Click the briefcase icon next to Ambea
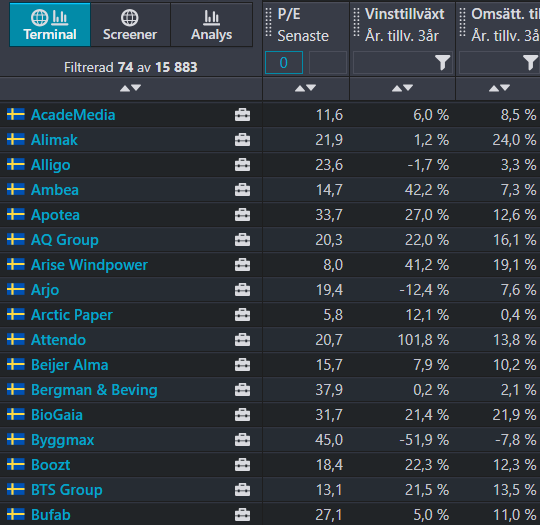540x525 pixels. pyautogui.click(x=242, y=190)
